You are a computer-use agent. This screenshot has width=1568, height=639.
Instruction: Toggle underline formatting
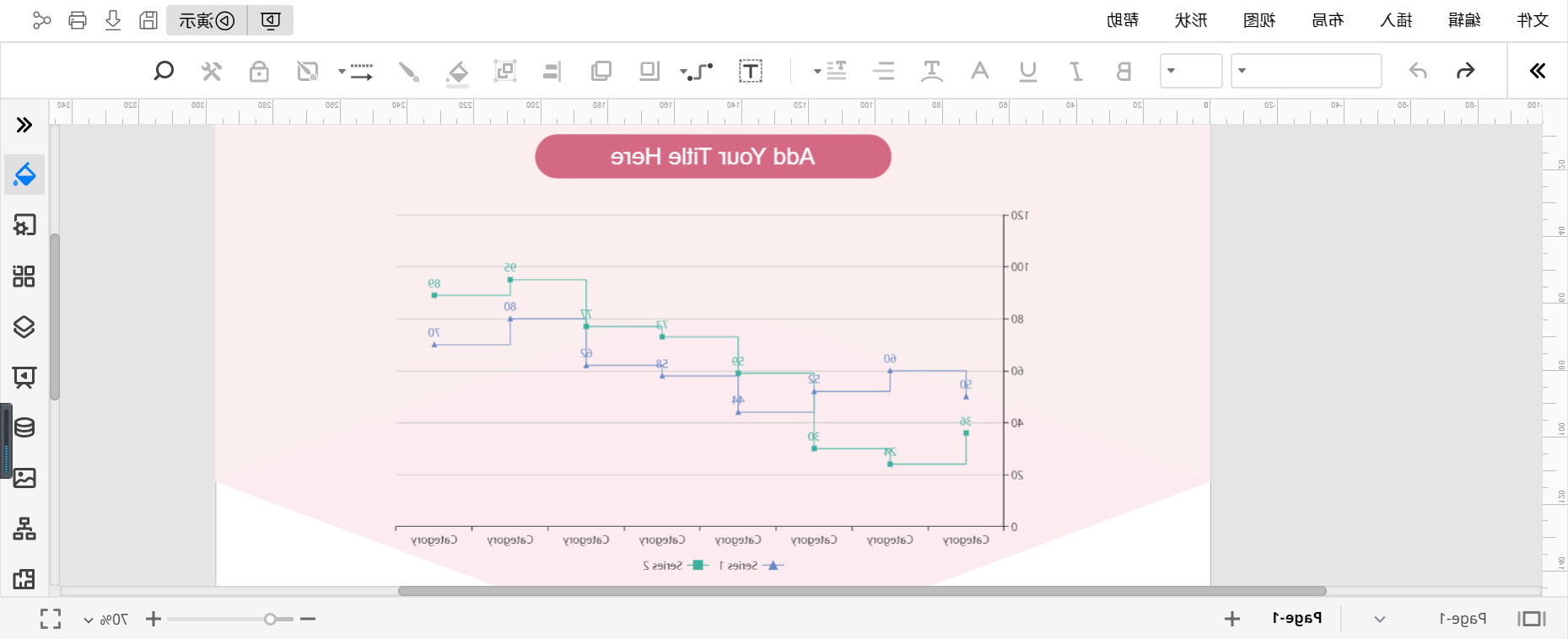[1028, 71]
